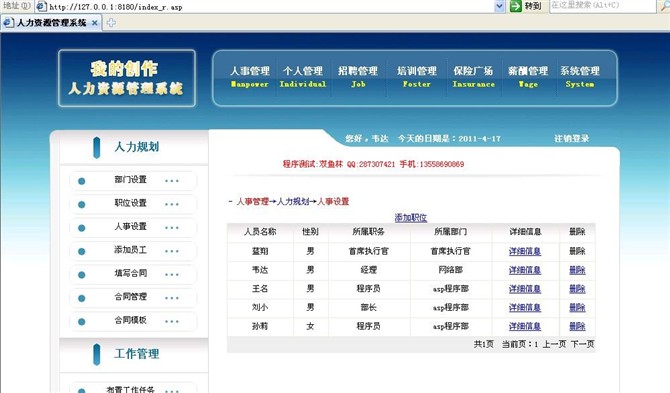The image size is (670, 393).
Task: Click the bullet icon beside 添加员工
Action: tap(82, 252)
